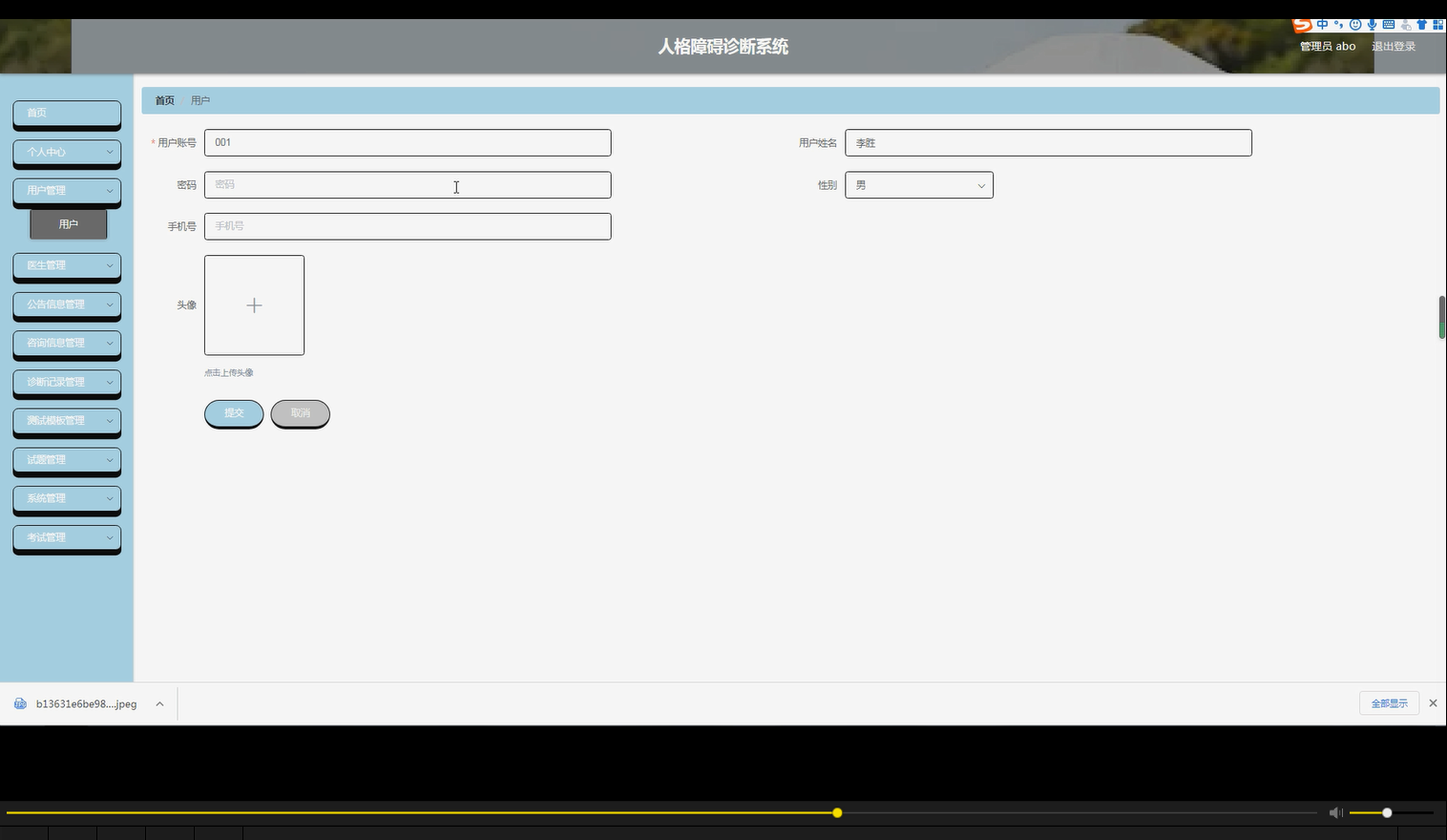The width and height of the screenshot is (1447, 840).
Task: Toggle the Chinese/English 中 input mode icon
Action: tap(1322, 25)
